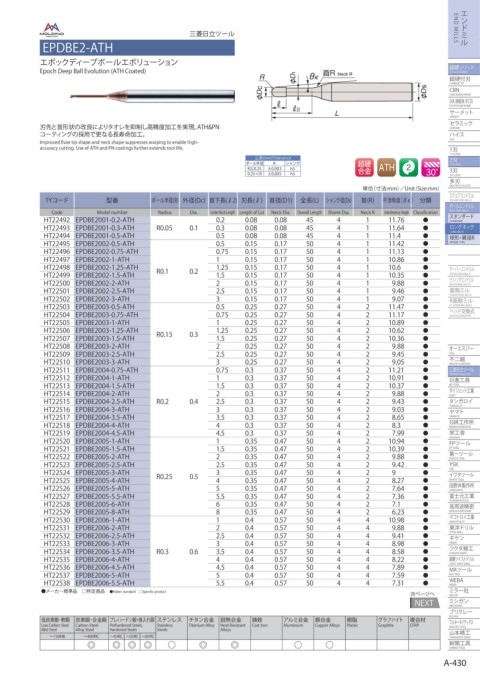Open the 日進工具 maker tab
480x677 pixels.
point(464,382)
